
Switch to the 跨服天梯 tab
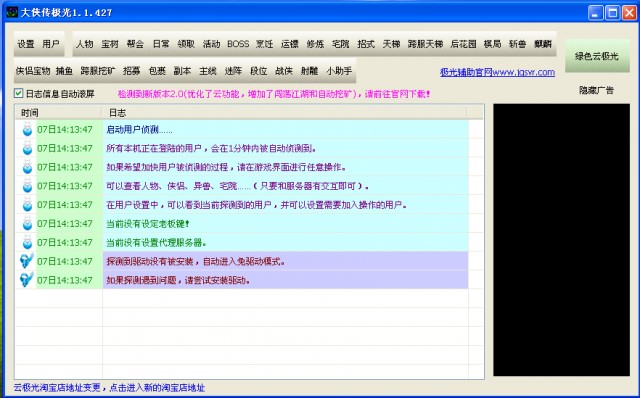coord(425,44)
